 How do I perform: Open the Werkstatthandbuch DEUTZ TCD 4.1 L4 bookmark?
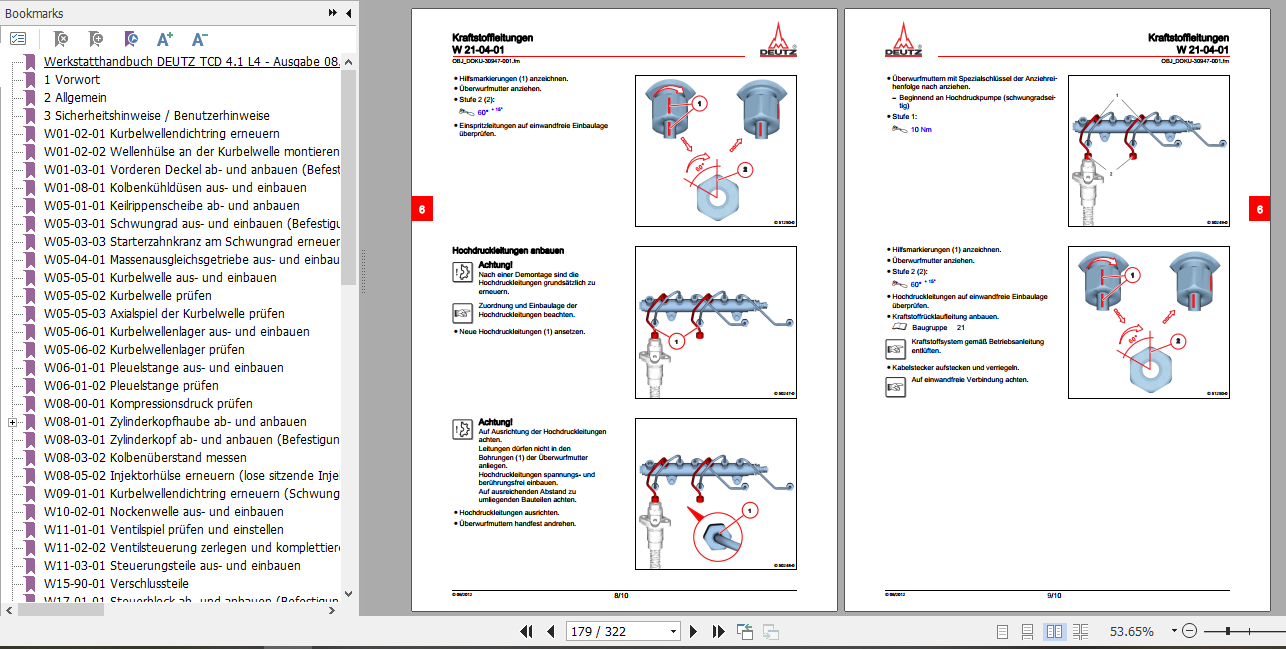[192, 61]
